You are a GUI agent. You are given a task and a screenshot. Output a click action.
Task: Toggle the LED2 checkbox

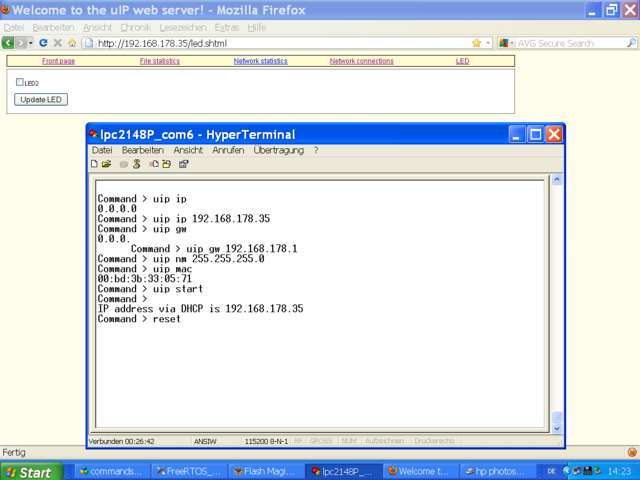[20, 82]
